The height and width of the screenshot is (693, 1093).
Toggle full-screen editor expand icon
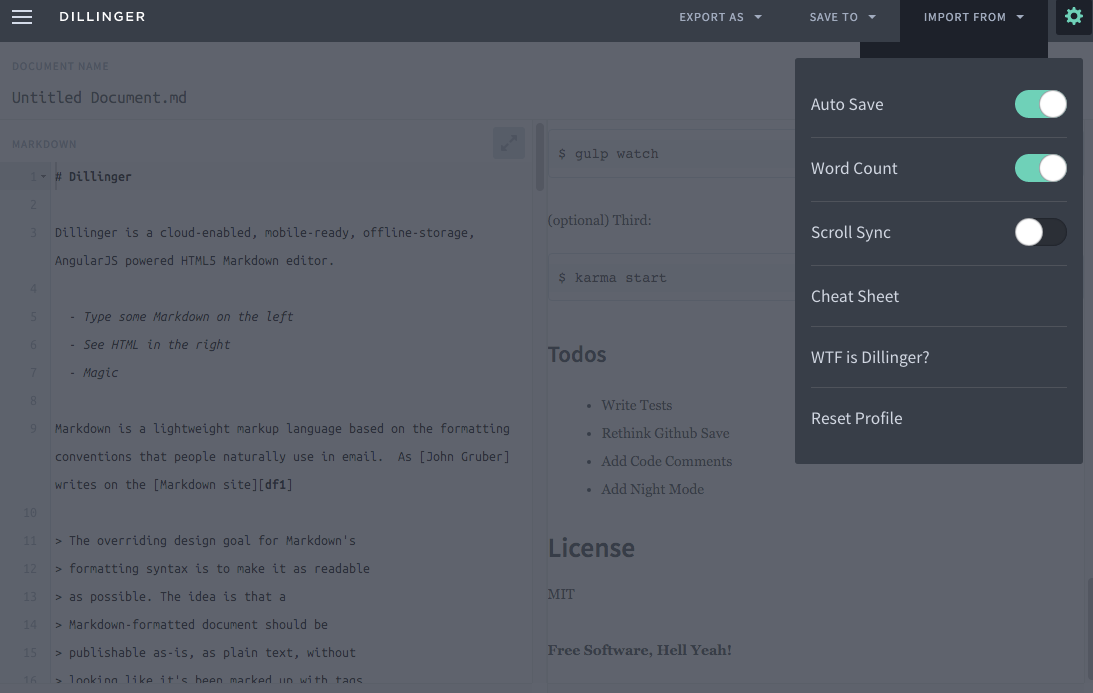point(509,143)
